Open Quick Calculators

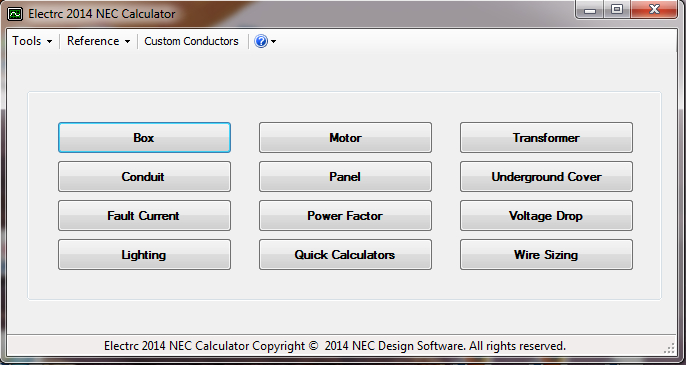pos(345,254)
